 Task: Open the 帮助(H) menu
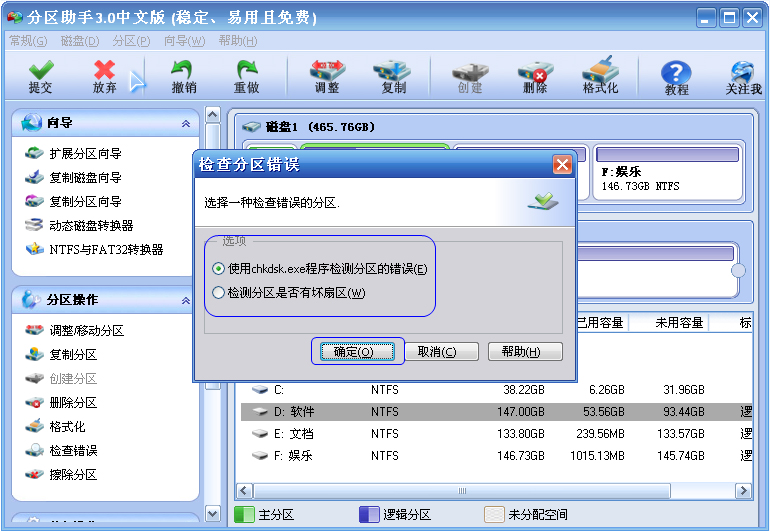coord(238,41)
